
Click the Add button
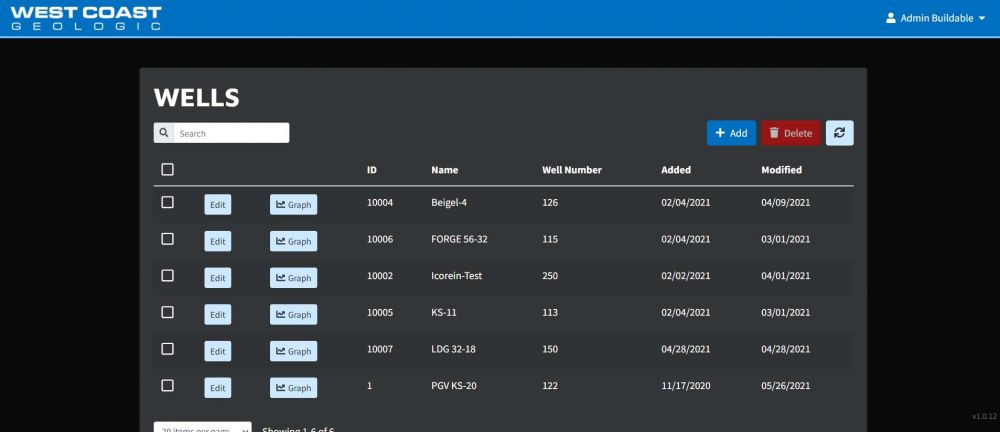coord(732,133)
